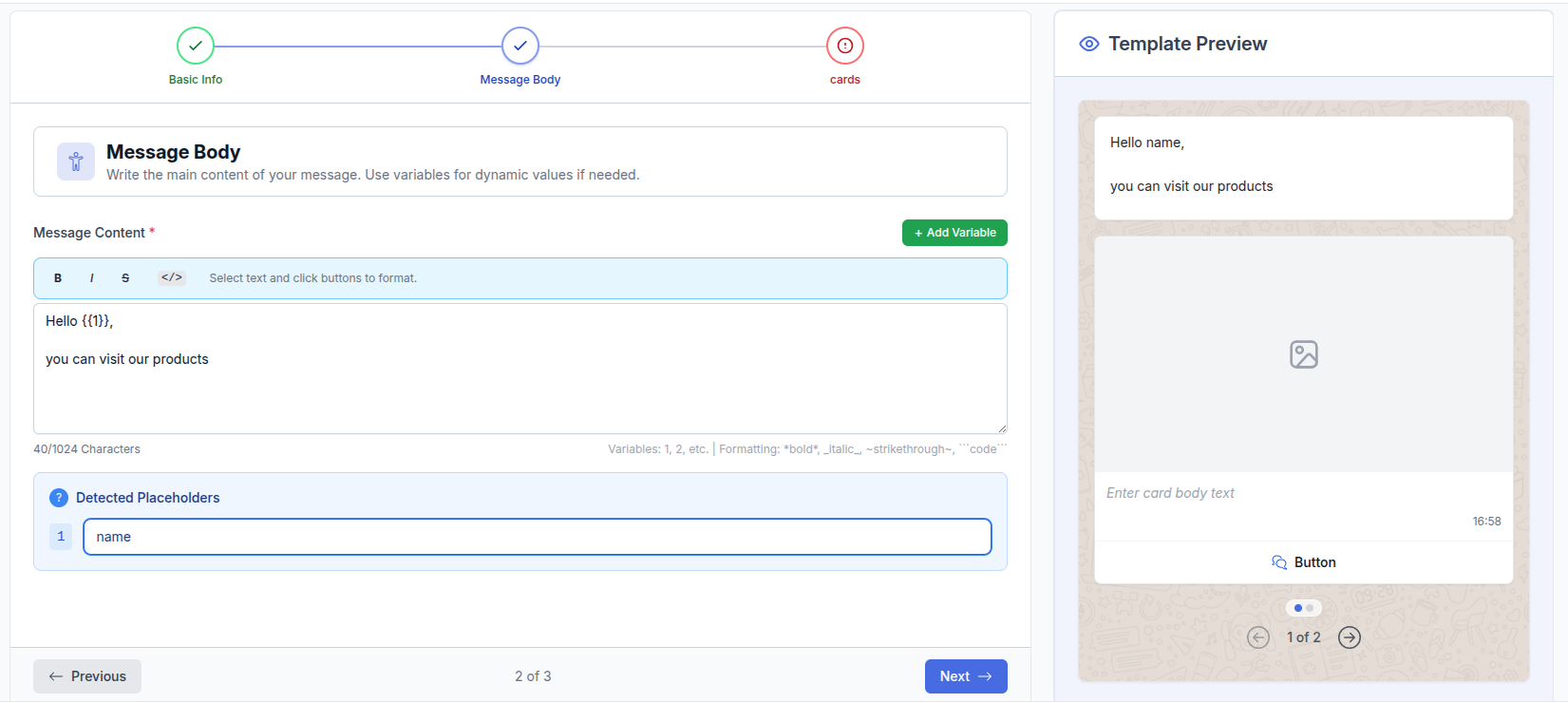
Task: Click the 'Template Preview' heading
Action: click(x=1188, y=44)
